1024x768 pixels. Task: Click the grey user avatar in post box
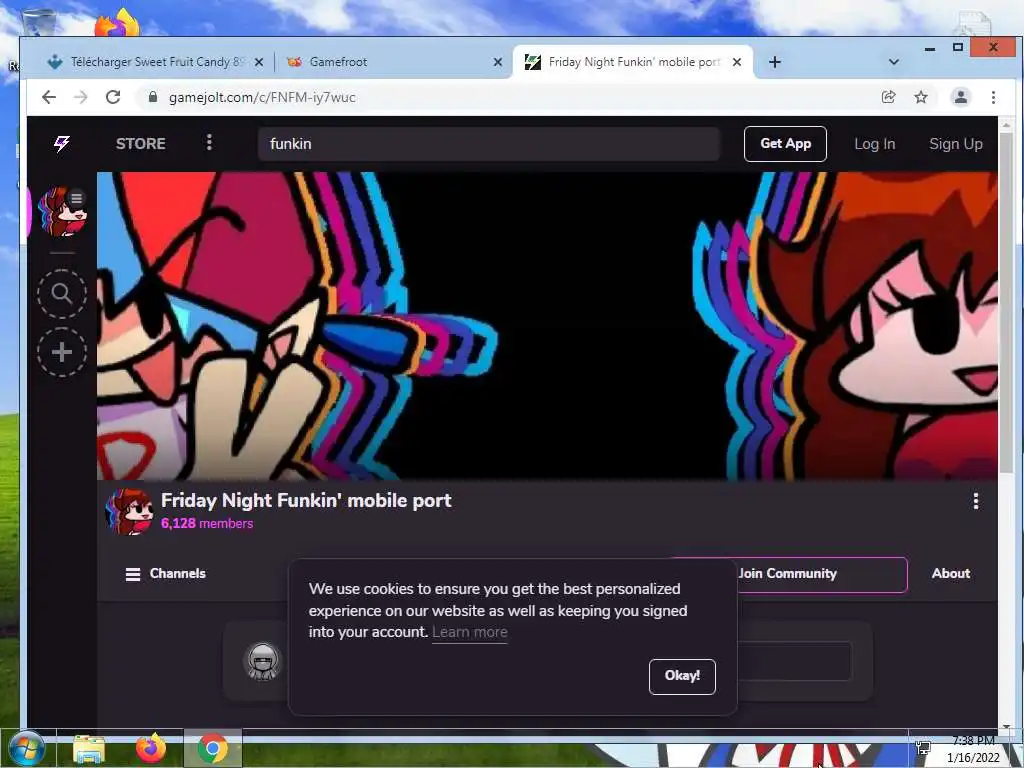[263, 662]
